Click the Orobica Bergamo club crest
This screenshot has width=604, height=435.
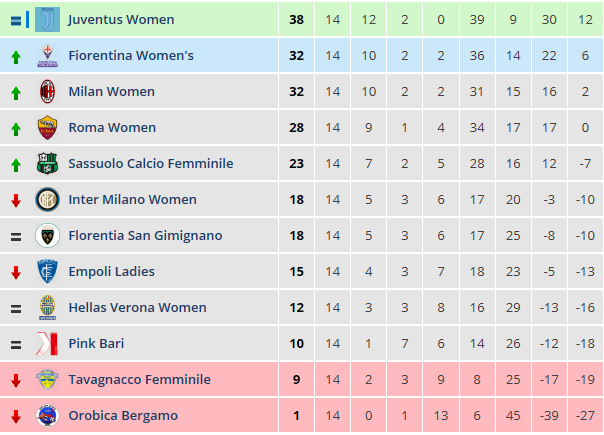pyautogui.click(x=47, y=416)
